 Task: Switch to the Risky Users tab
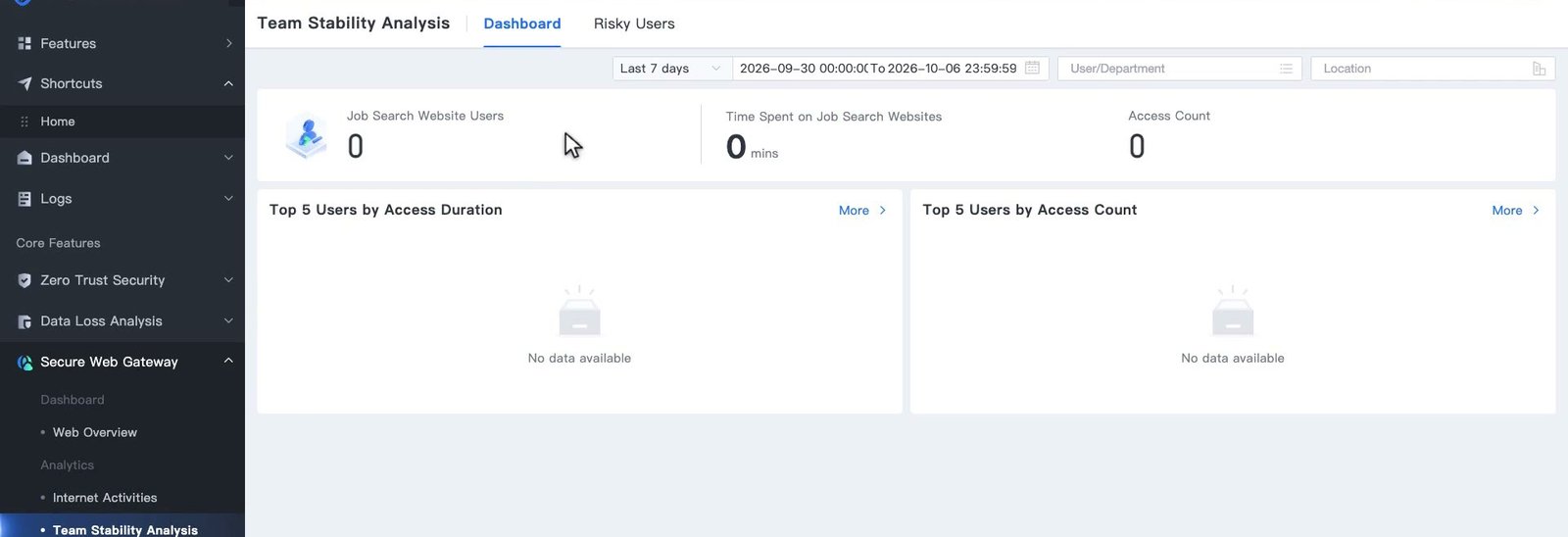[634, 24]
